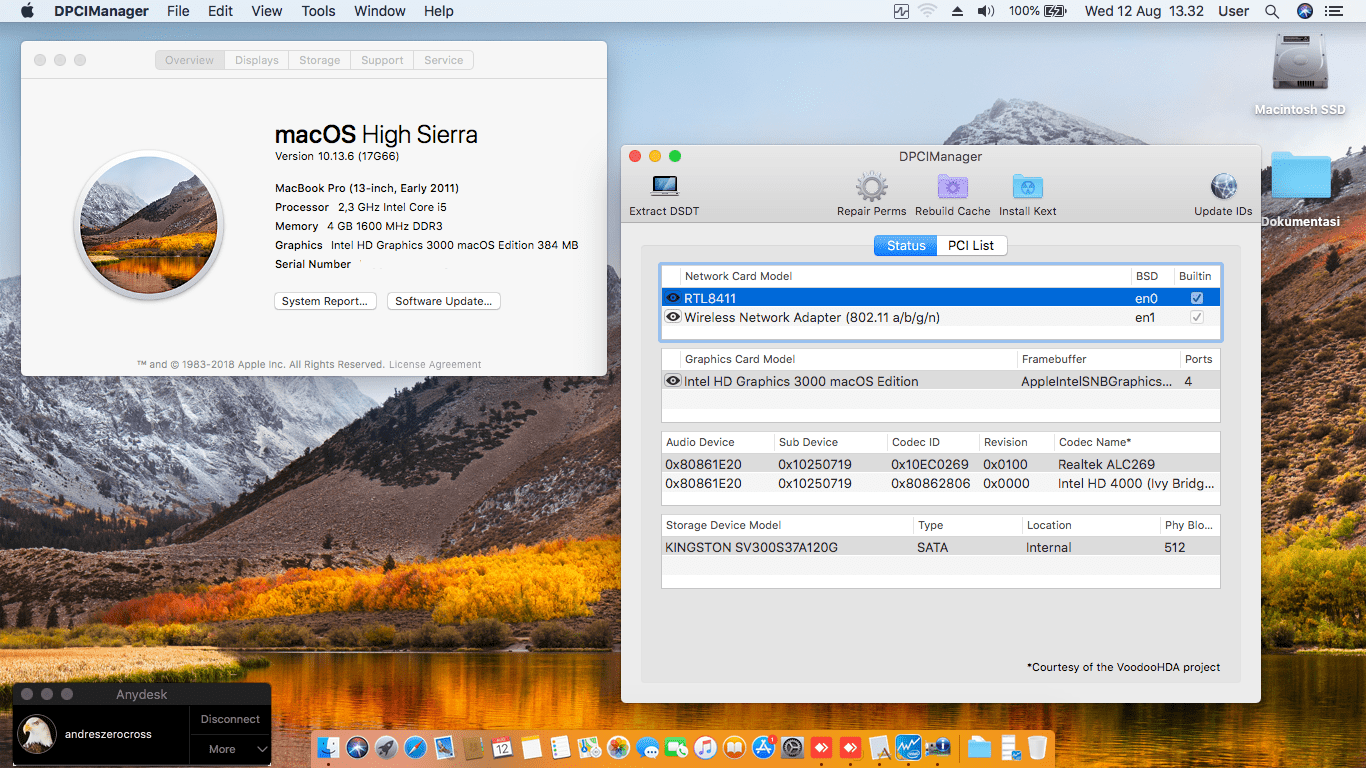Open the Macintosh SSD drive icon
The width and height of the screenshot is (1366, 768).
[1300, 66]
